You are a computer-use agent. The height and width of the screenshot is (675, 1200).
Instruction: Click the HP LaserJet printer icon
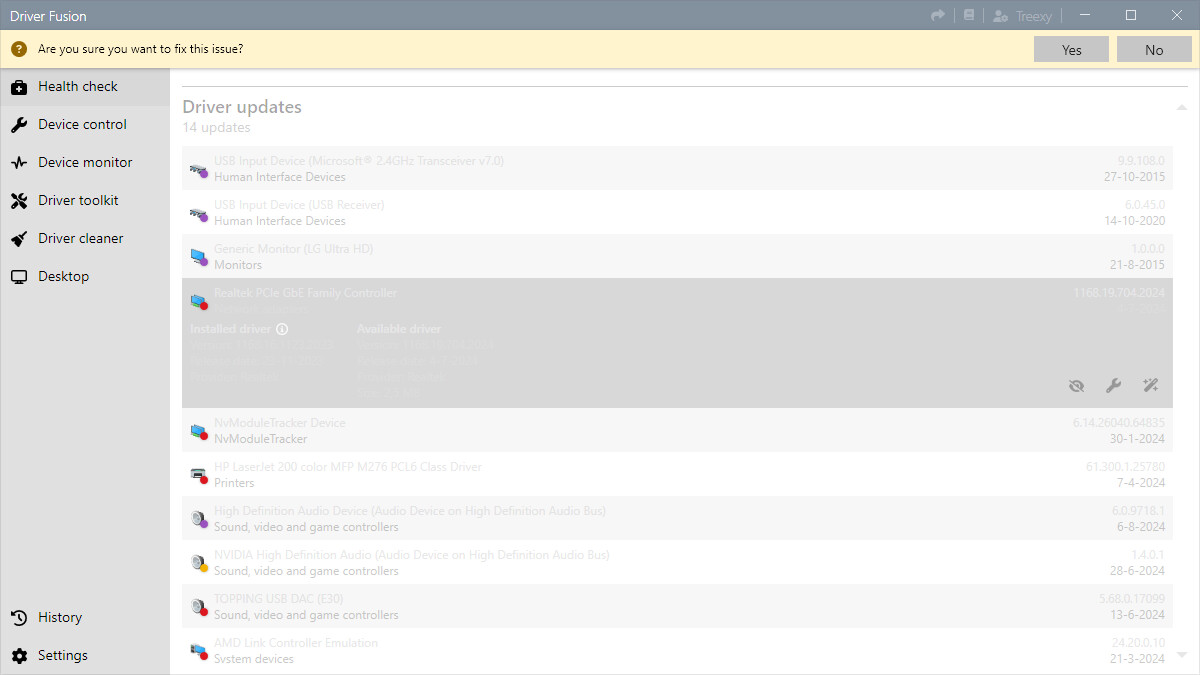click(x=198, y=475)
